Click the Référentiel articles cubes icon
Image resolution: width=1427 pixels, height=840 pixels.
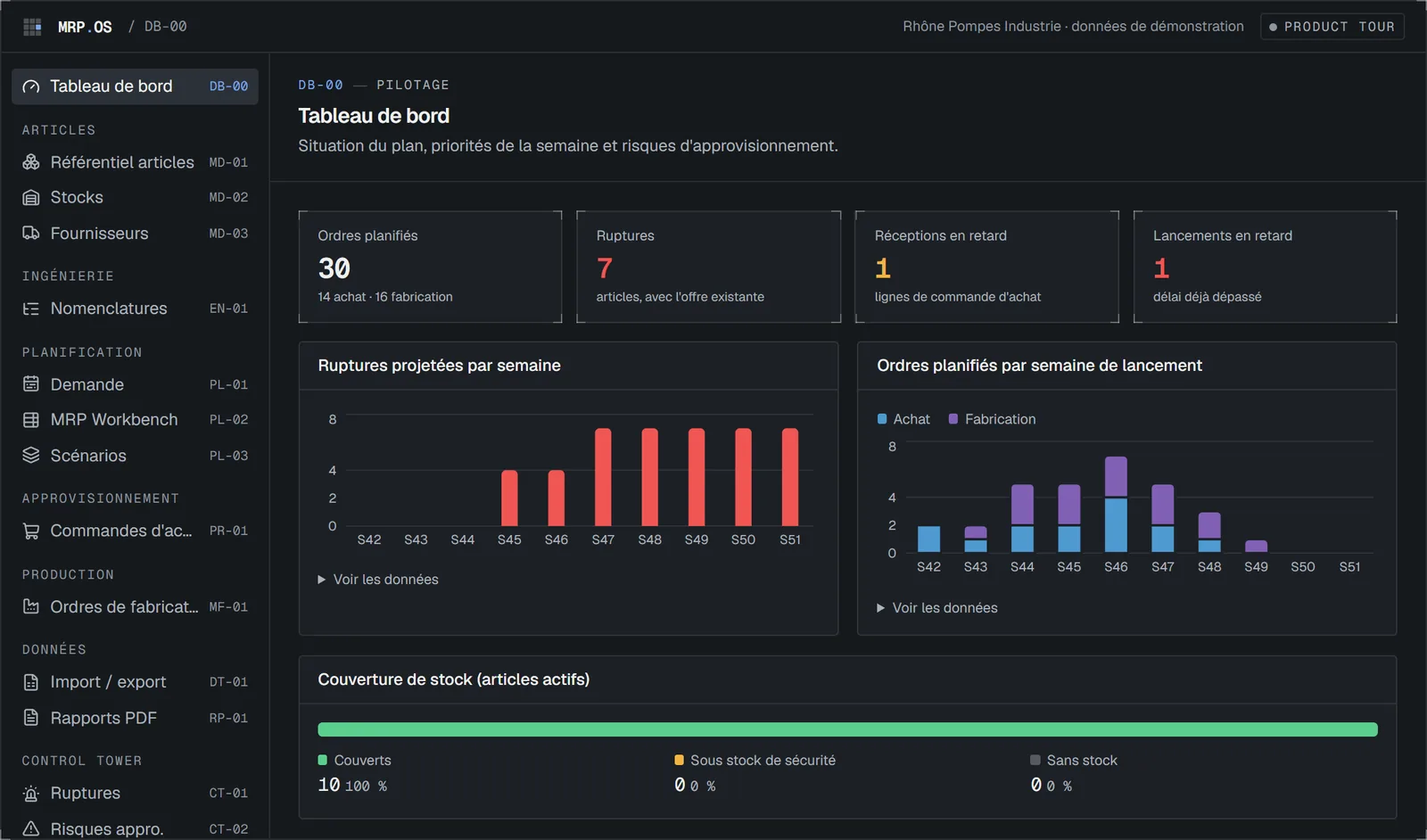pos(31,162)
